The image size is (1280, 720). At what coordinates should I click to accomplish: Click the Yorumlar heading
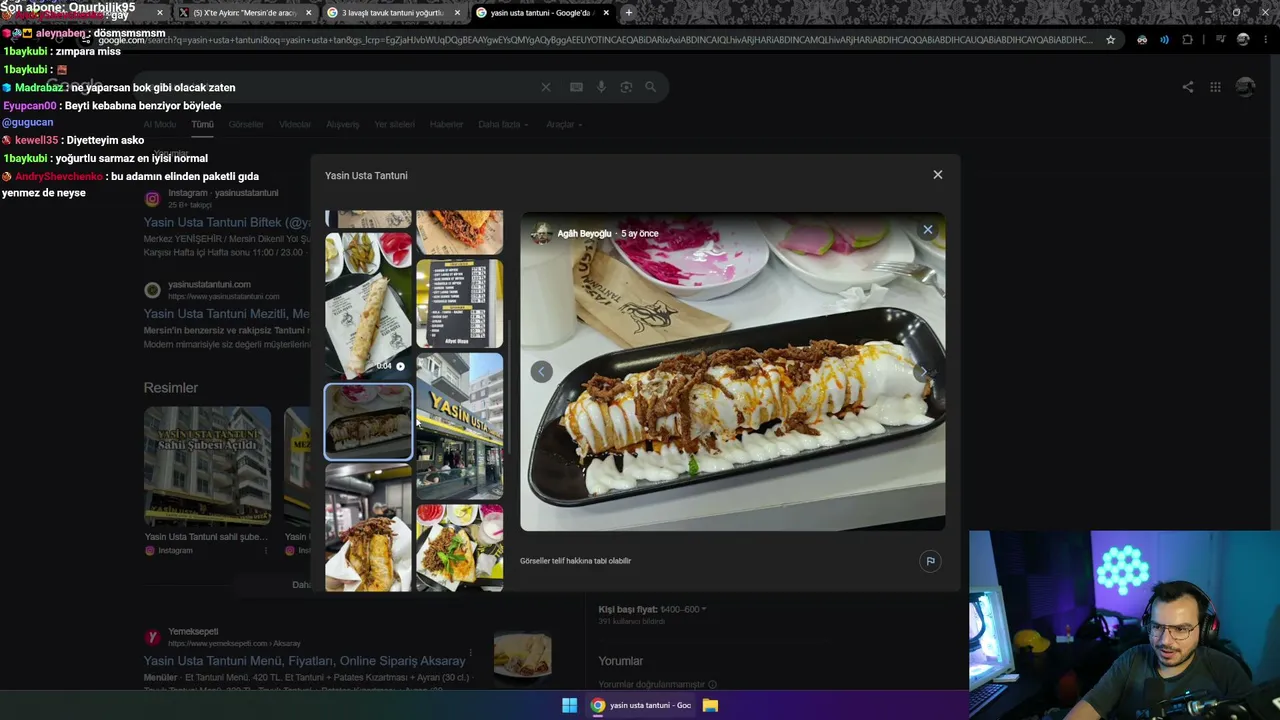(620, 661)
